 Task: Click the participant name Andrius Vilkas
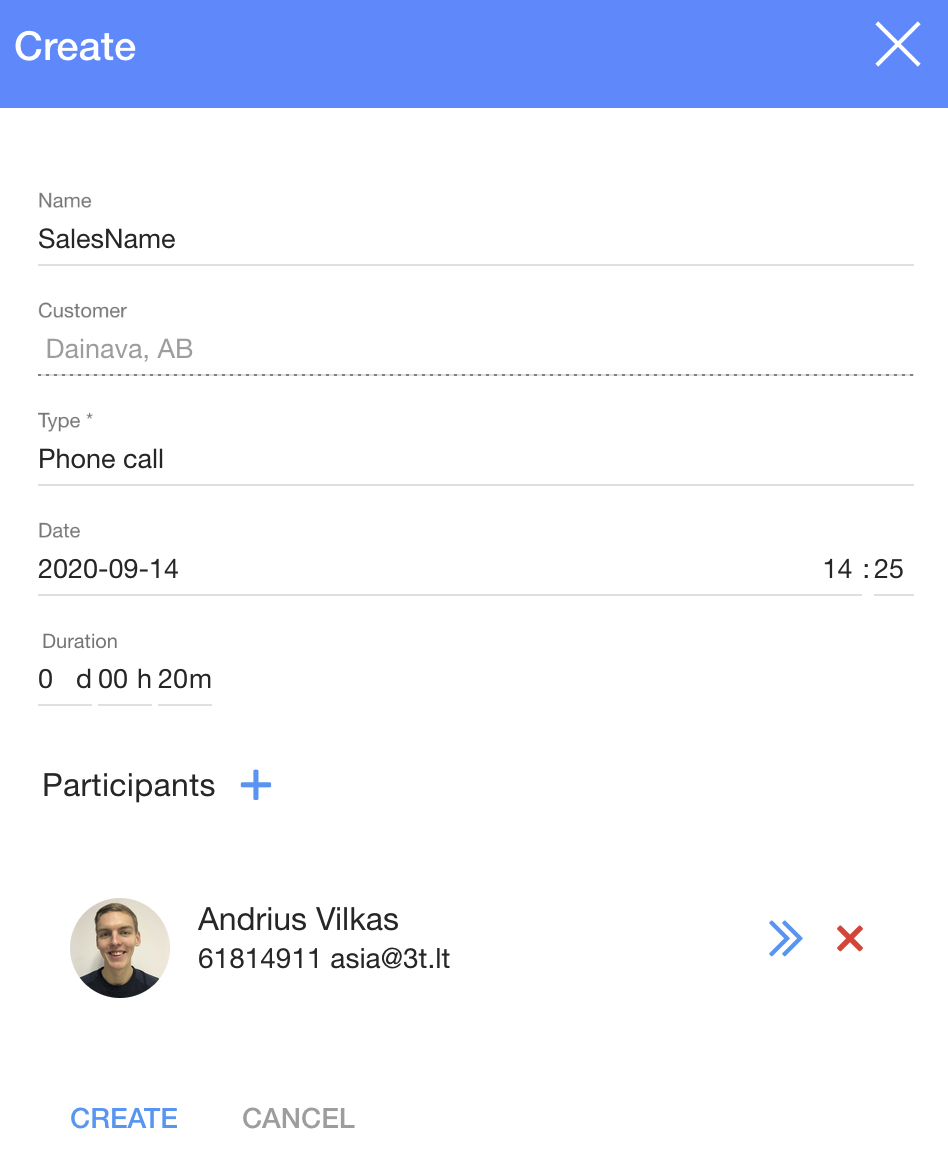[x=298, y=919]
